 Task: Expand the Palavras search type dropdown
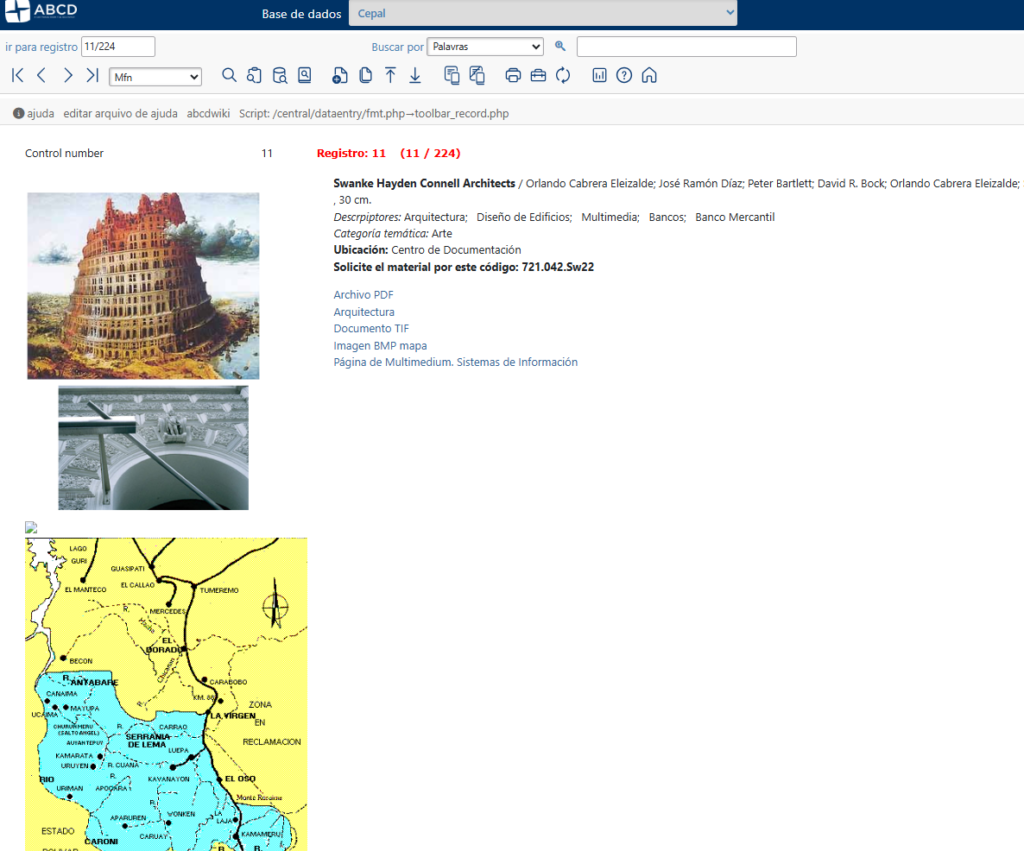(x=485, y=47)
